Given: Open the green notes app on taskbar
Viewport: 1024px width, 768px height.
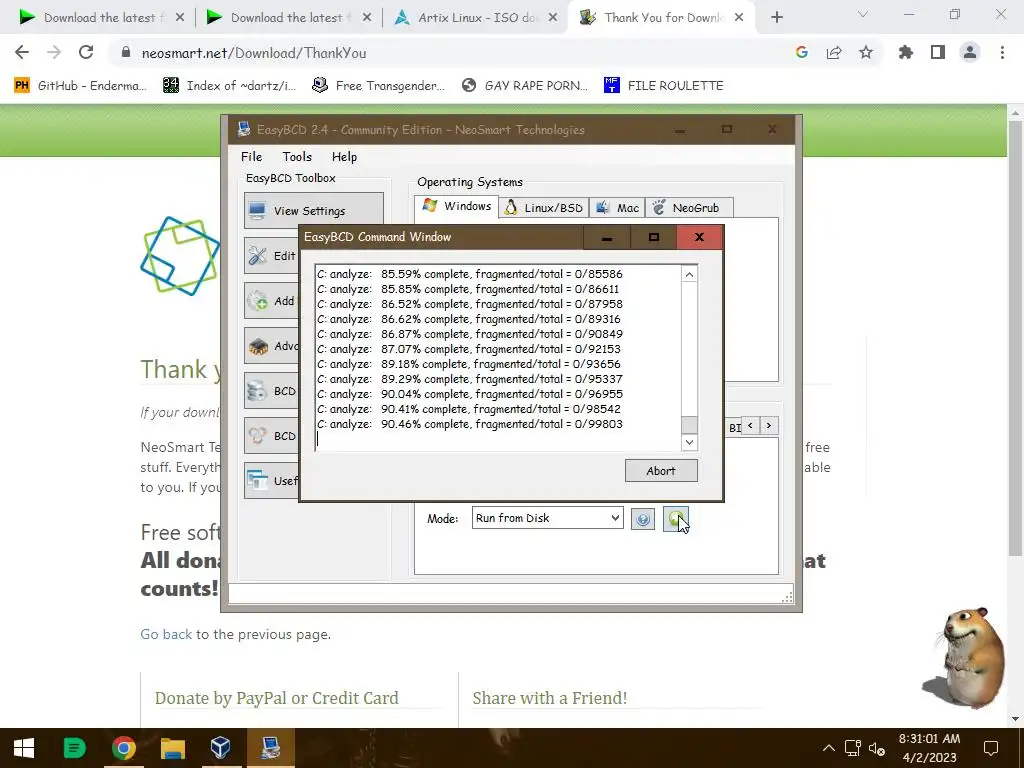Looking at the screenshot, I should tap(74, 748).
